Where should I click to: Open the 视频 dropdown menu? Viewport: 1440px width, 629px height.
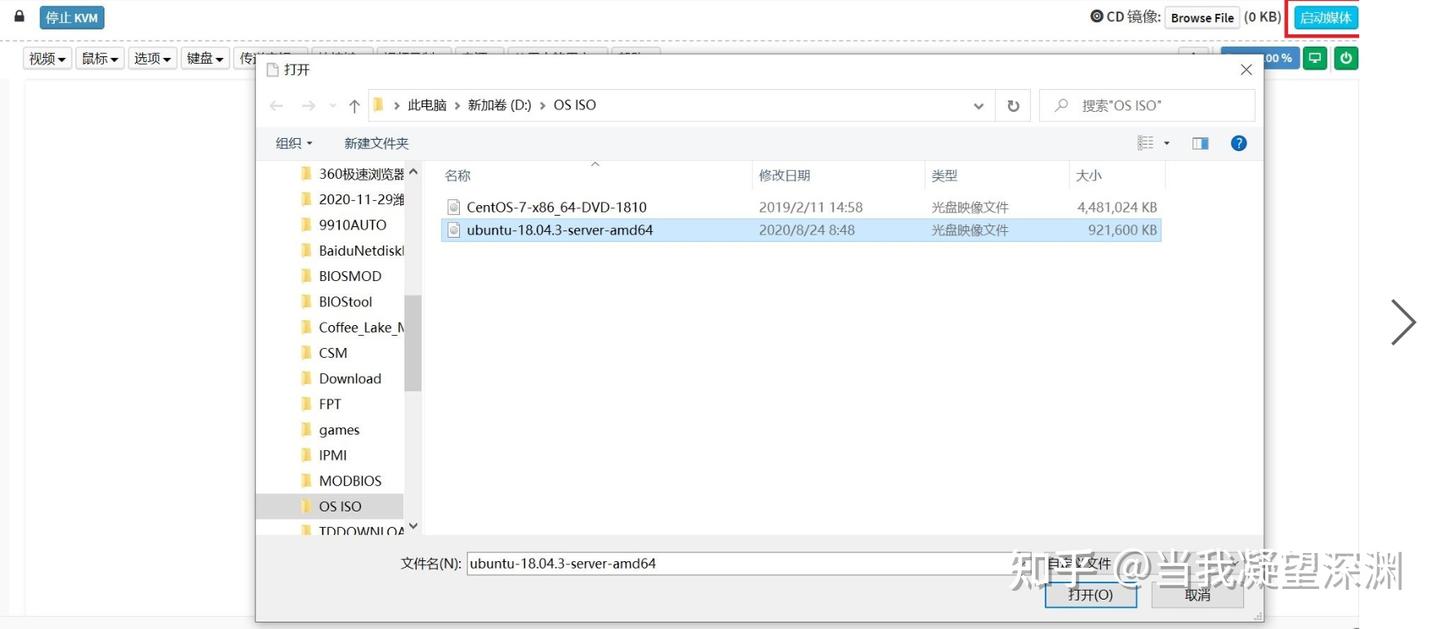tap(46, 57)
